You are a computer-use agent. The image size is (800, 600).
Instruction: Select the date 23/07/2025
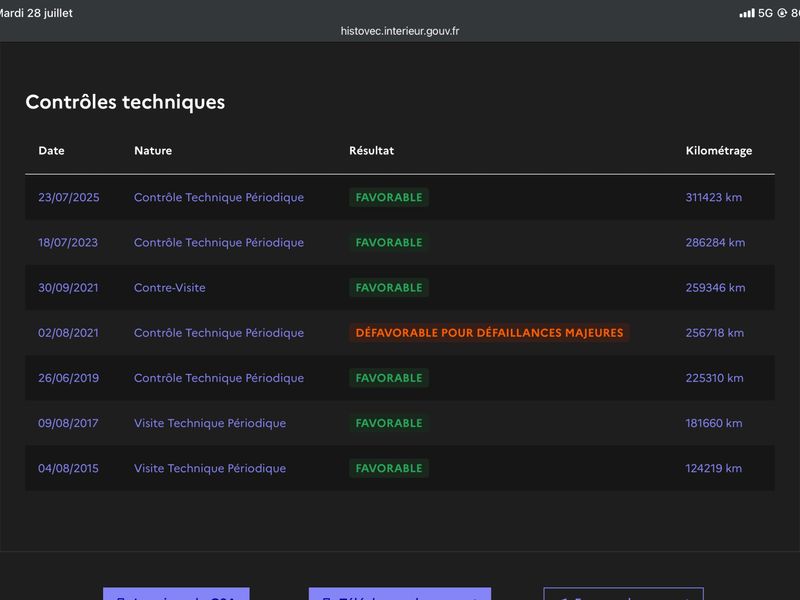(x=69, y=197)
